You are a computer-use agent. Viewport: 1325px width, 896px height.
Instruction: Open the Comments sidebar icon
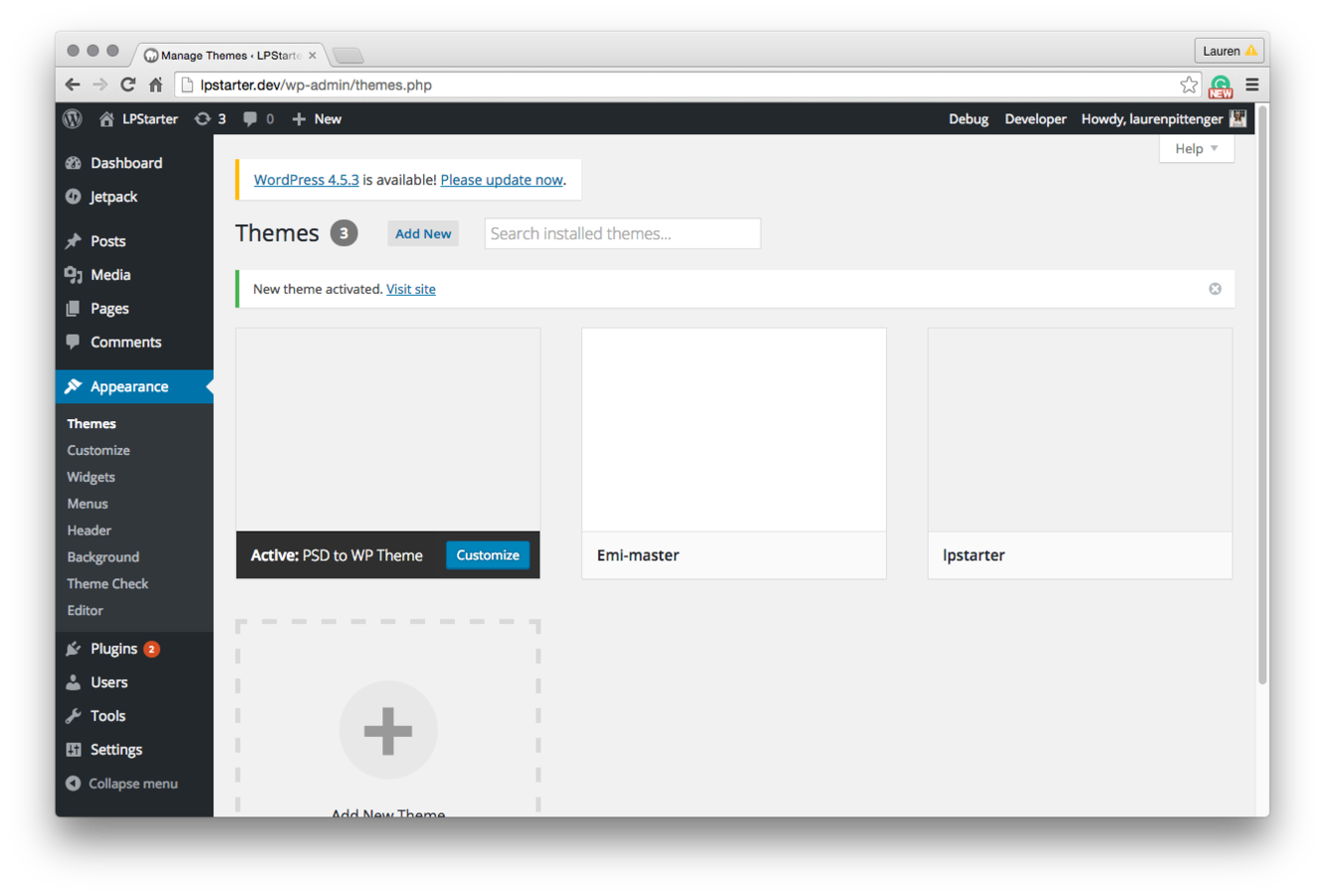click(74, 341)
